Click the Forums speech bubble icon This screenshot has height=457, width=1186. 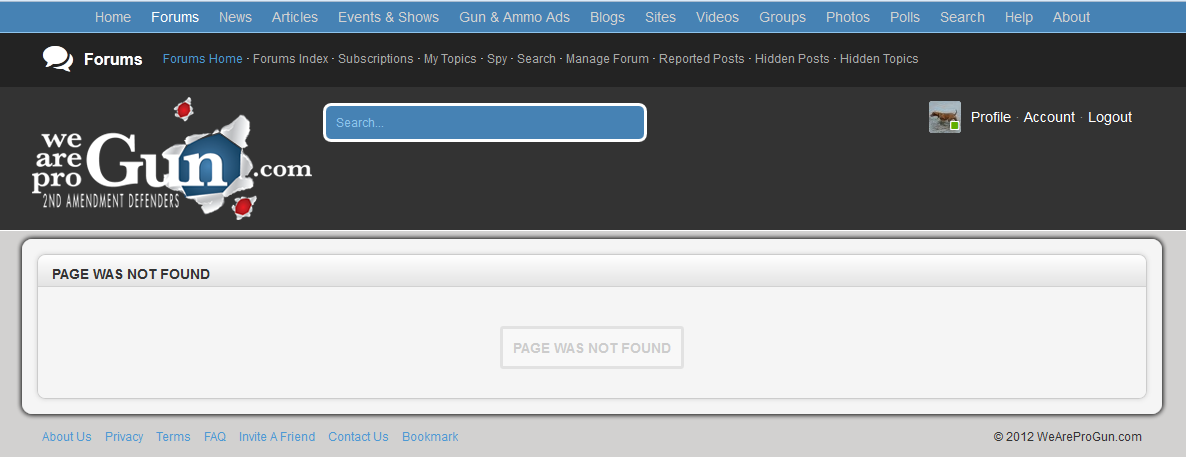click(58, 59)
